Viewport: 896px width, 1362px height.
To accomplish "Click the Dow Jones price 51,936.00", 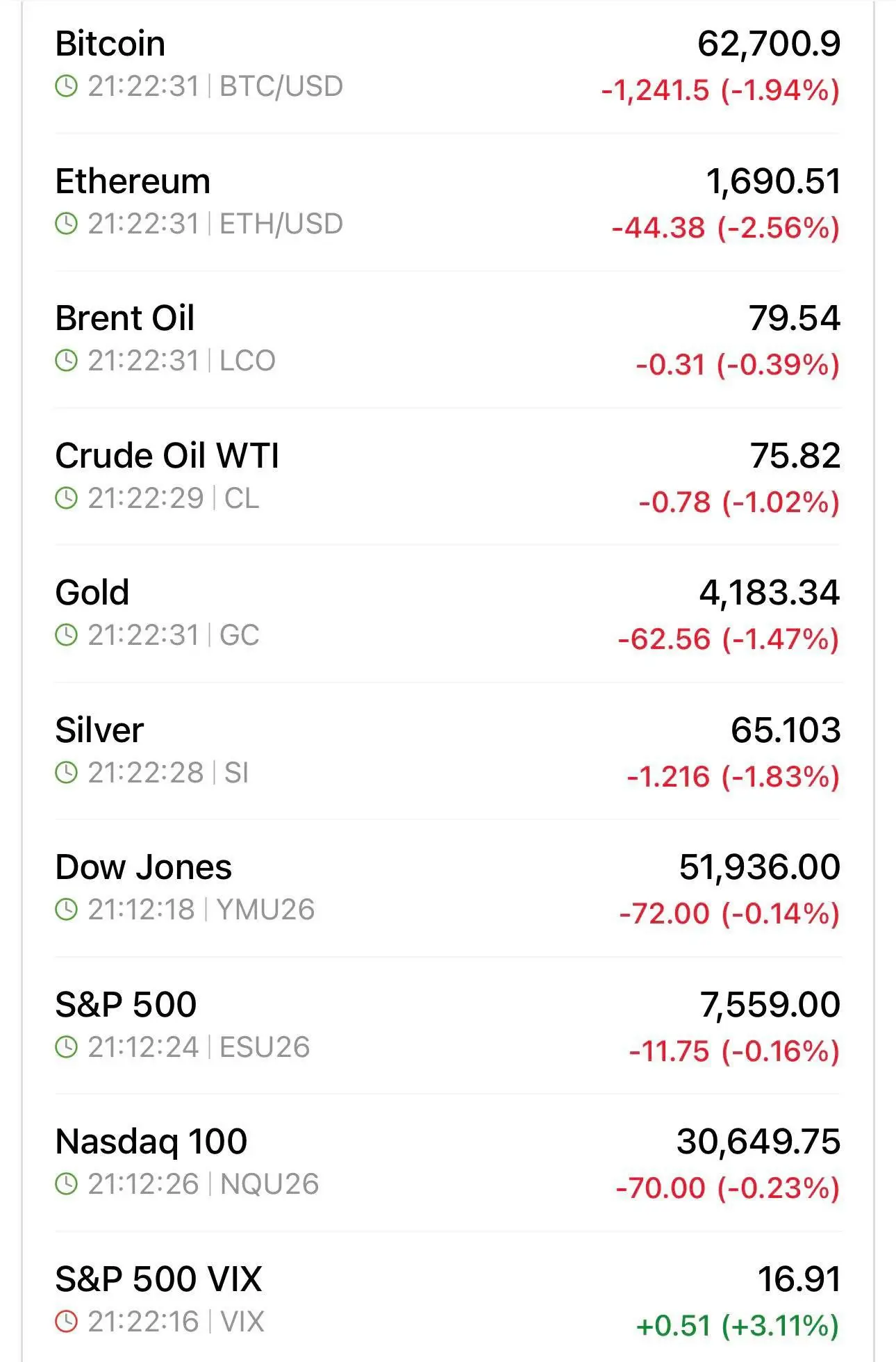I will pyautogui.click(x=760, y=867).
